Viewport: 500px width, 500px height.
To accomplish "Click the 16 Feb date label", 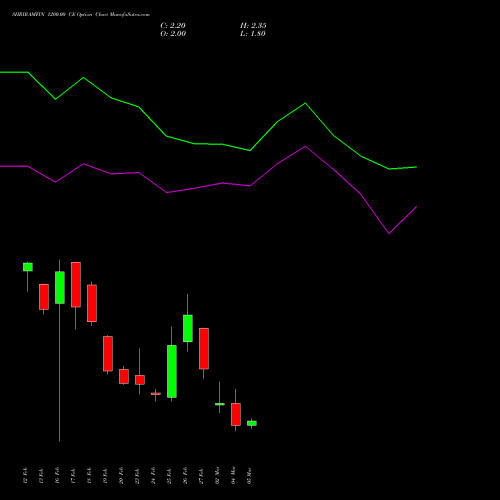I will click(x=57, y=476).
